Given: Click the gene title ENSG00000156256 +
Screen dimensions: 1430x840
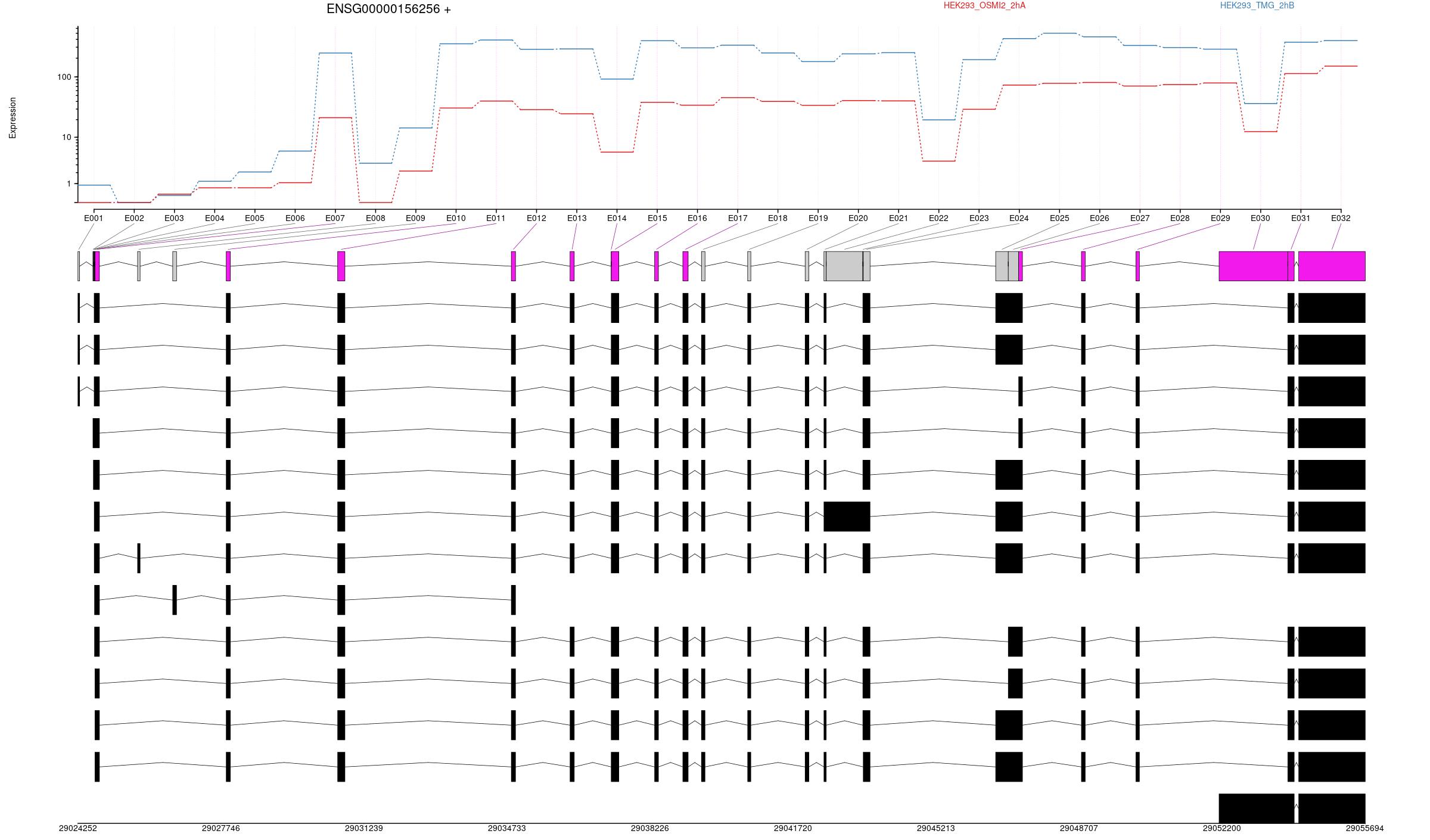Looking at the screenshot, I should (388, 9).
